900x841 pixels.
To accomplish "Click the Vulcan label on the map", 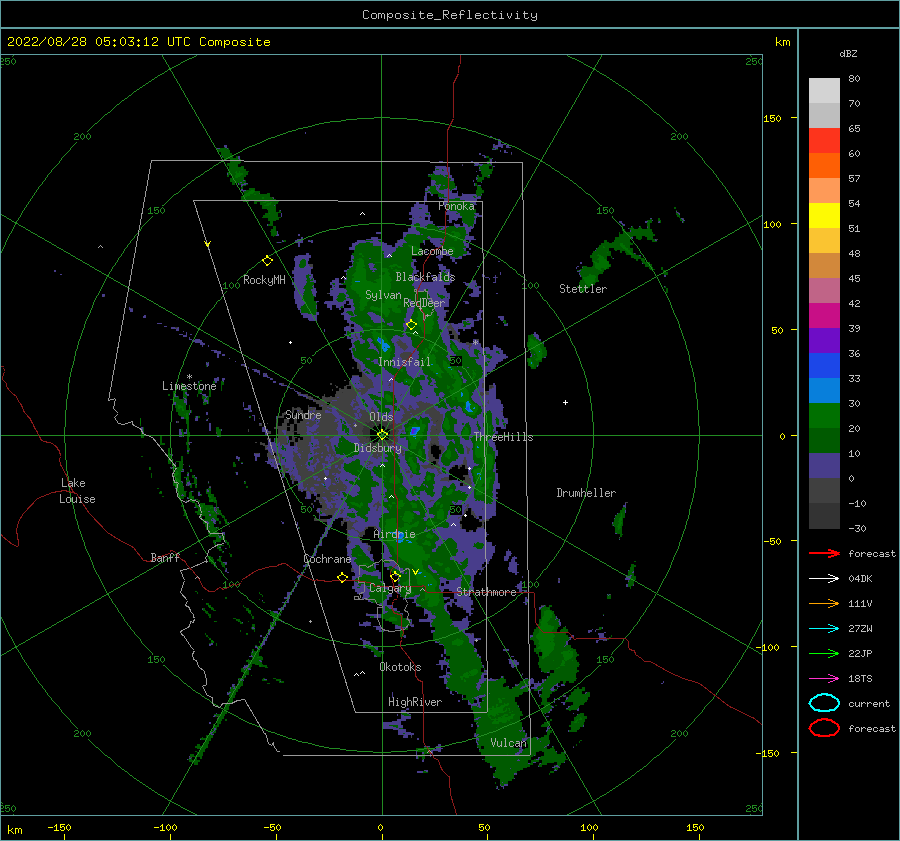I will click(508, 743).
